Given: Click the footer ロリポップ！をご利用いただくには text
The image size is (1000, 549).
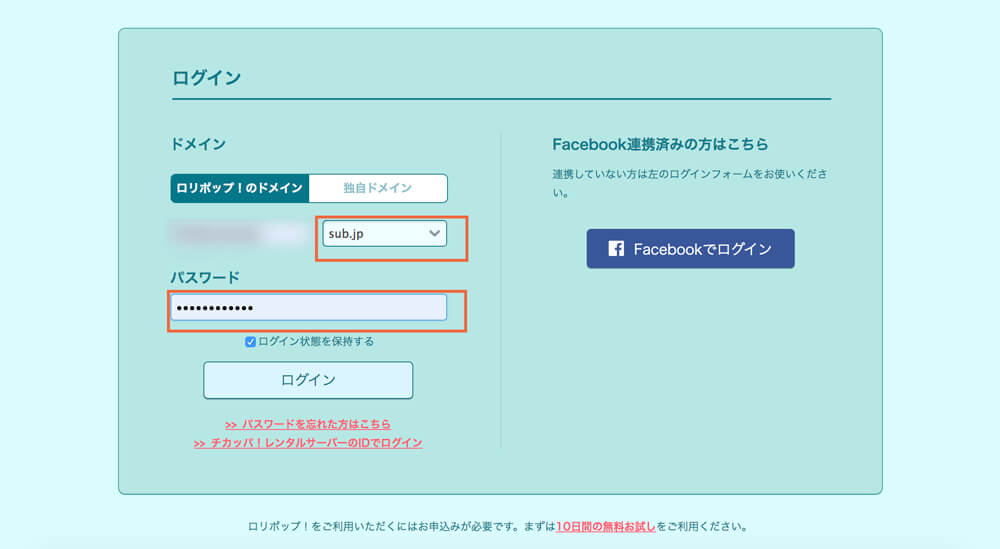Looking at the screenshot, I should [x=497, y=527].
